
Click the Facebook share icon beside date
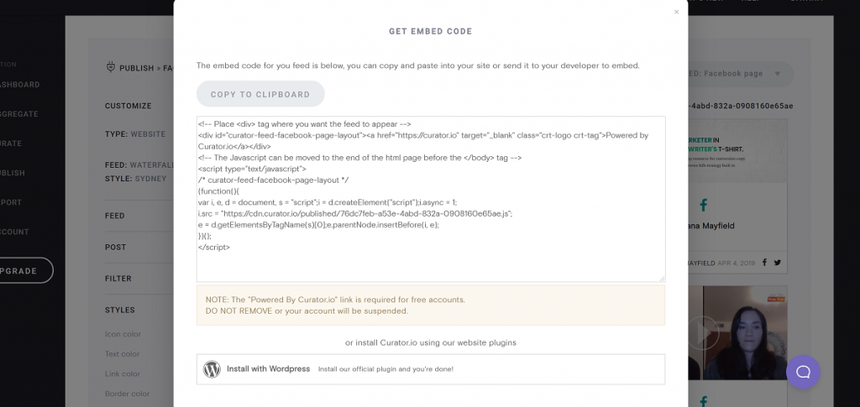pos(765,263)
